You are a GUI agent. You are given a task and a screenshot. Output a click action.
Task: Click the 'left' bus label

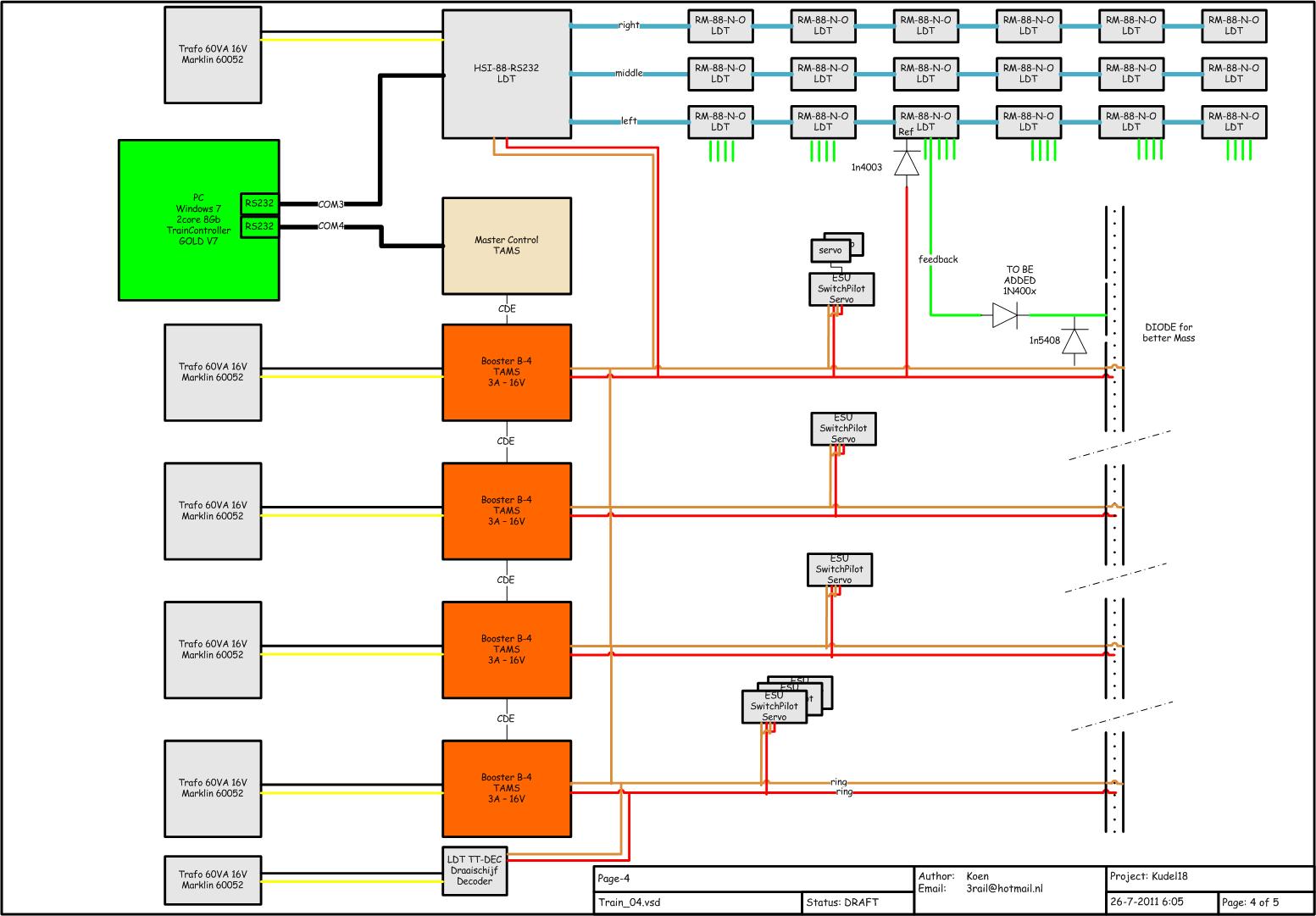point(629,121)
